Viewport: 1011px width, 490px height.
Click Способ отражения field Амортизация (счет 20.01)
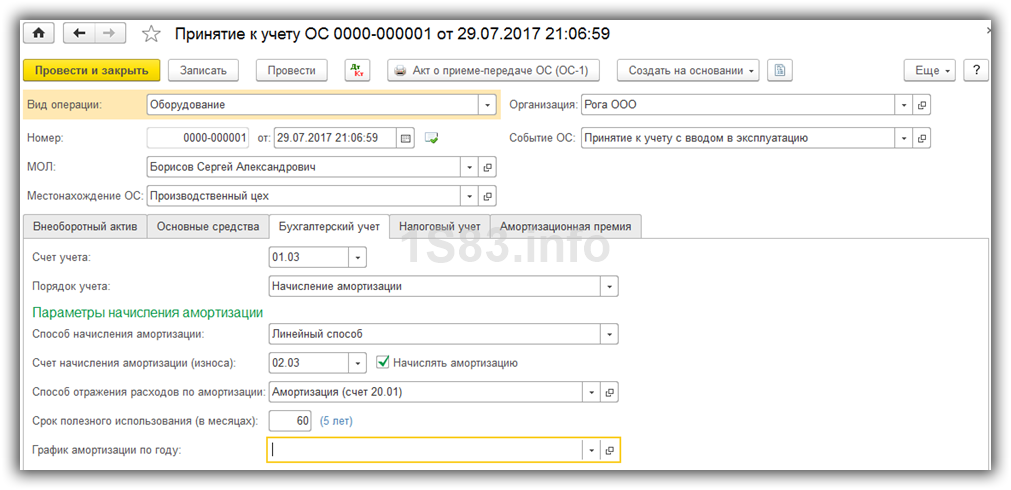426,391
